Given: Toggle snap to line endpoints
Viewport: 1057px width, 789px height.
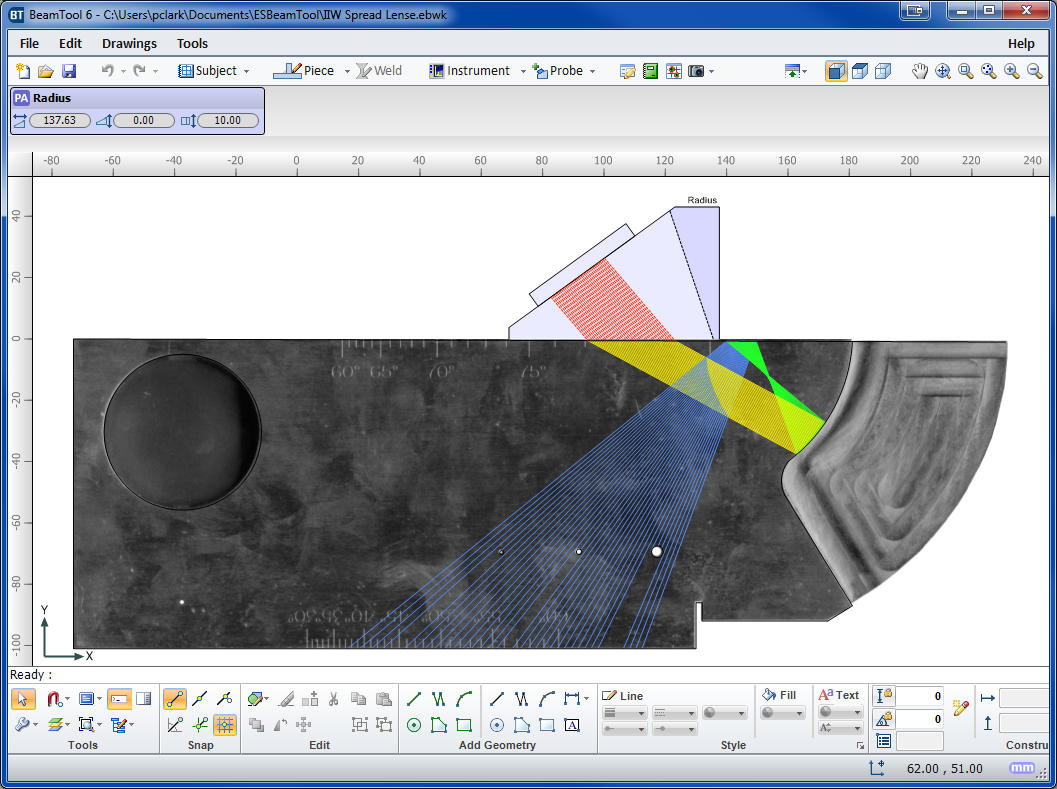Looking at the screenshot, I should [175, 698].
